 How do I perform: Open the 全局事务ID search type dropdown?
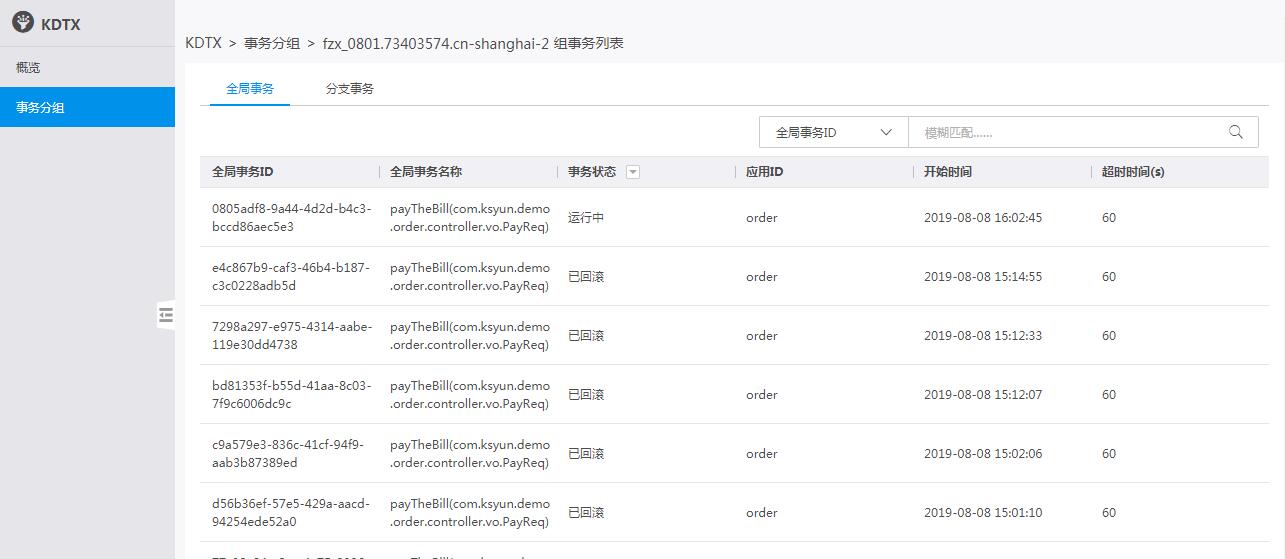tap(834, 132)
